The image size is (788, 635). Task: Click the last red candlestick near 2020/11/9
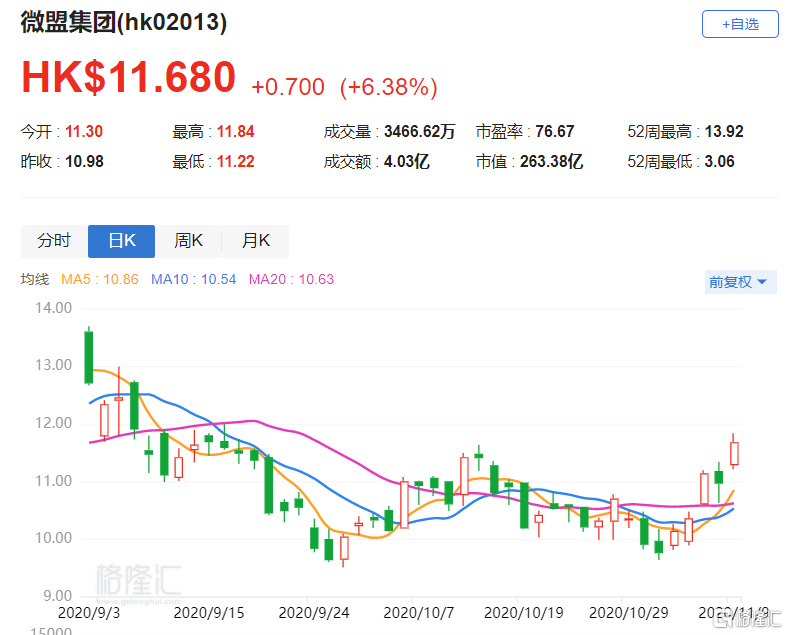point(734,453)
